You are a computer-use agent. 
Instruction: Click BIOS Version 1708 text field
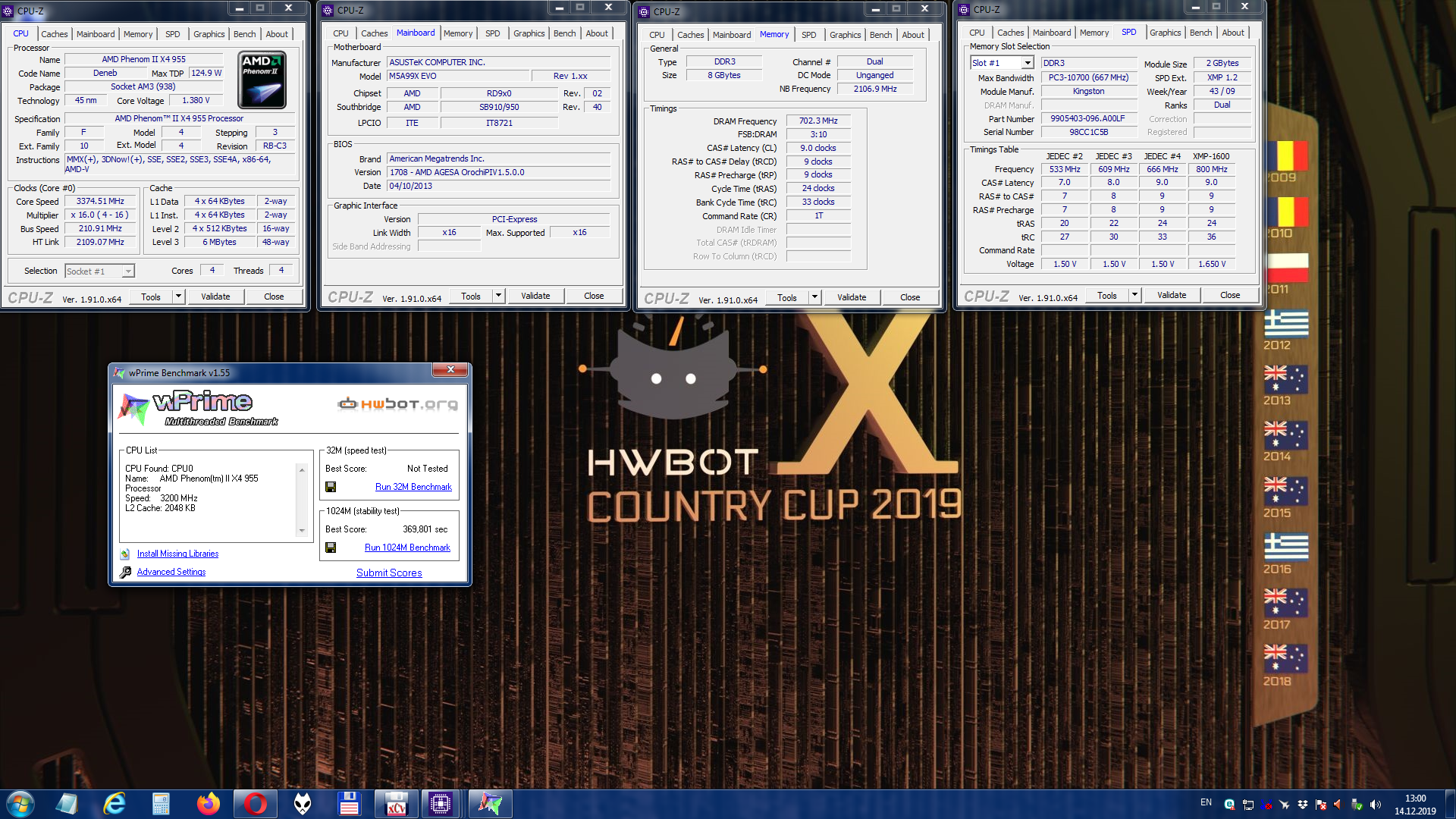click(x=498, y=172)
